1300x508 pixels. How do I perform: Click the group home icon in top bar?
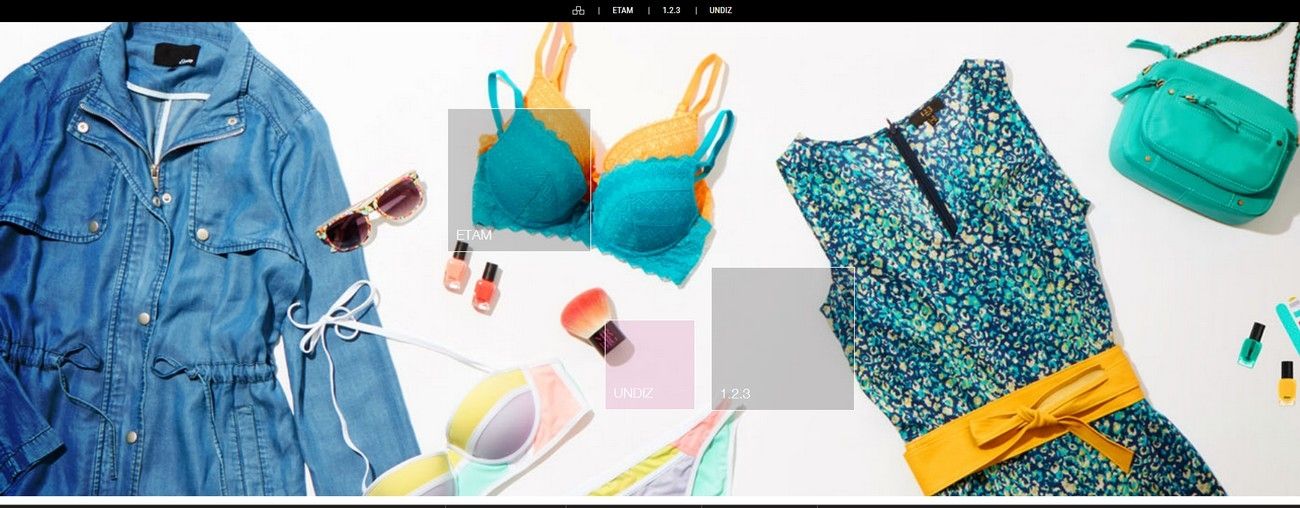tap(578, 10)
